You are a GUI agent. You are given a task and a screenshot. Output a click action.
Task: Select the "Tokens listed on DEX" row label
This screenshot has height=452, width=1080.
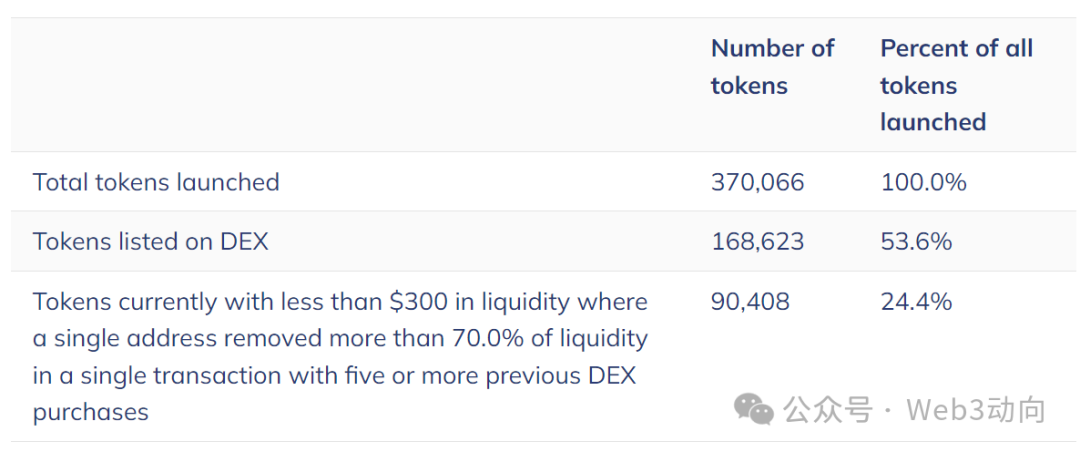click(150, 241)
